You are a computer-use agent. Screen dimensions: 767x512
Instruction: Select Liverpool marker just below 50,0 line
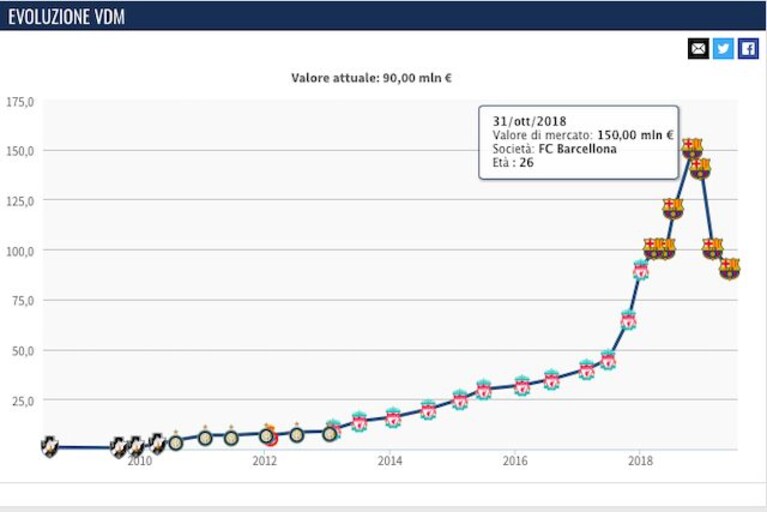[608, 360]
